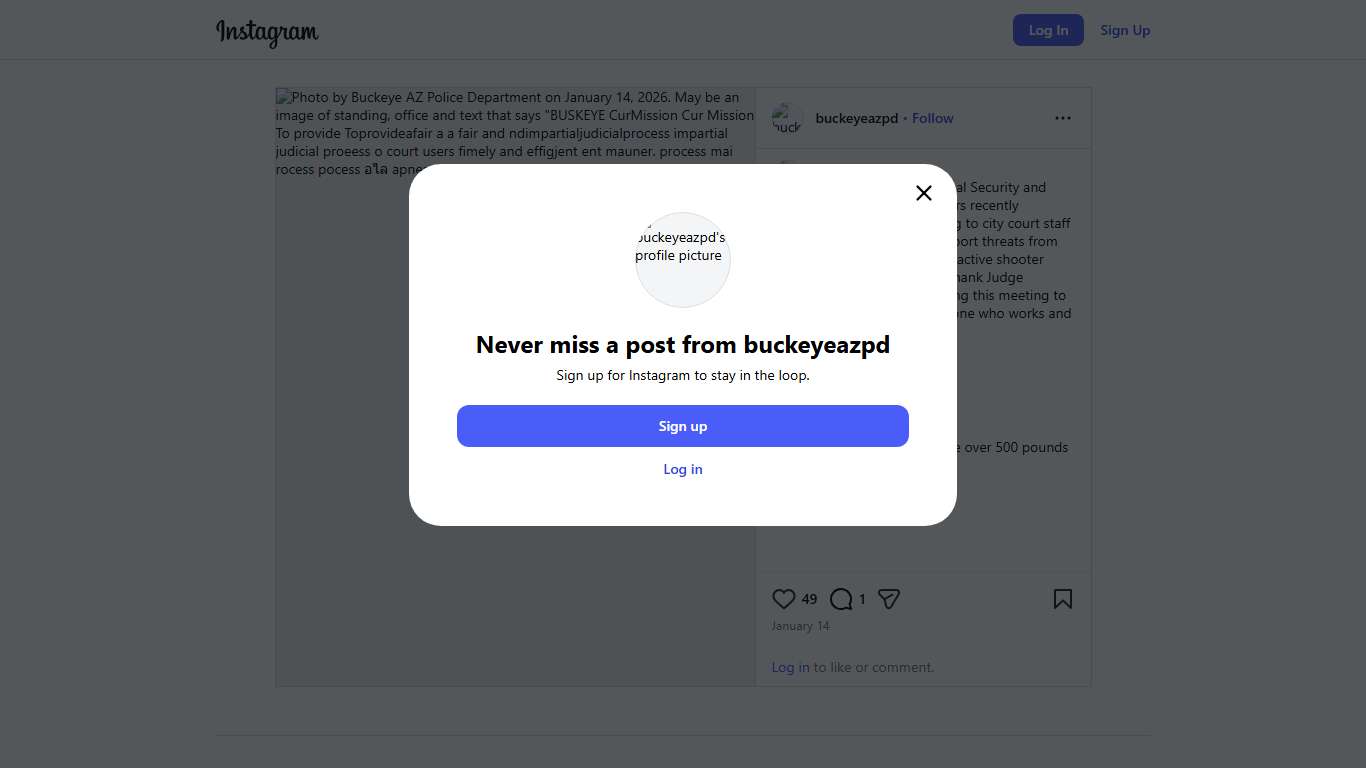Follow the buckeyeazpd account
The width and height of the screenshot is (1366, 768).
pos(933,118)
